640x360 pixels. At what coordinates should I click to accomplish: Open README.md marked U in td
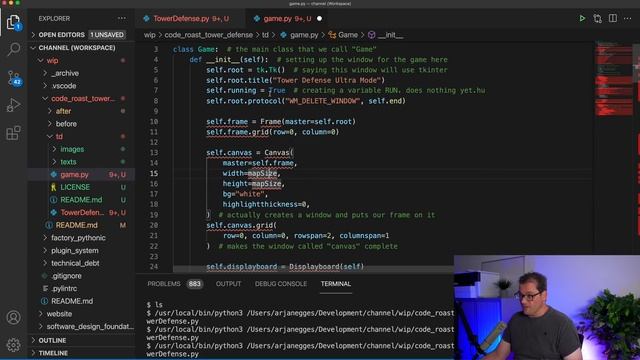pyautogui.click(x=81, y=200)
